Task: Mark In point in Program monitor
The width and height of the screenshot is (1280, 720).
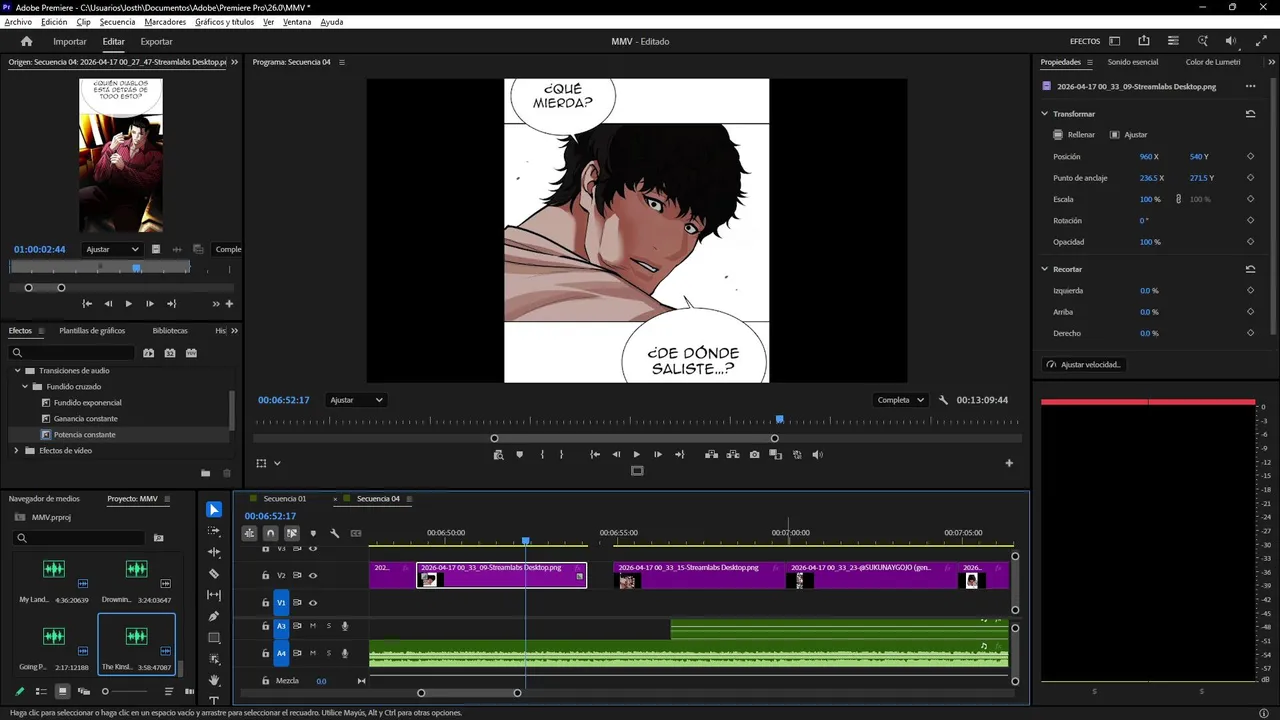Action: click(x=542, y=454)
